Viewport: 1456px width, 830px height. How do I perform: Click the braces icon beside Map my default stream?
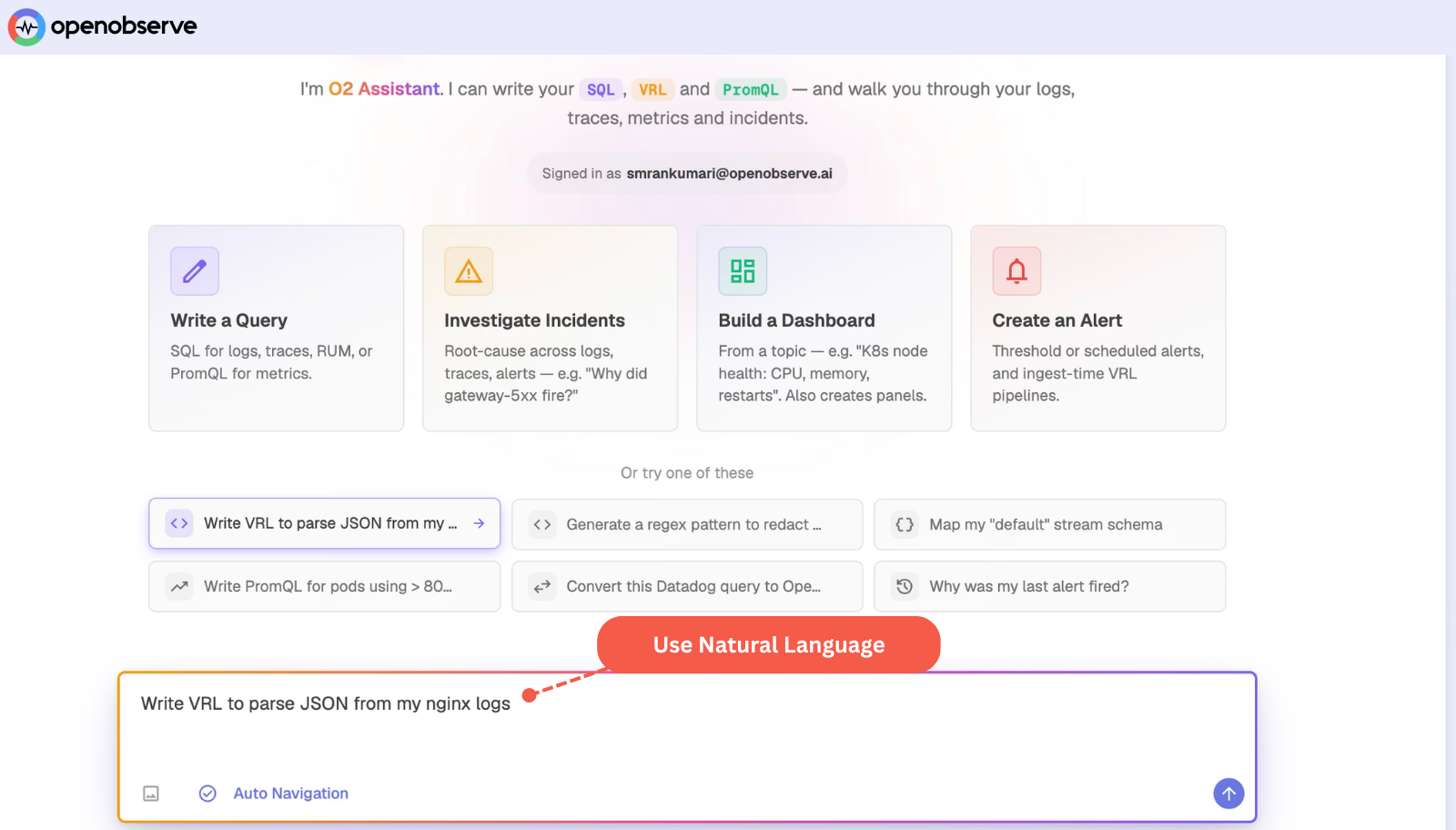tap(905, 524)
